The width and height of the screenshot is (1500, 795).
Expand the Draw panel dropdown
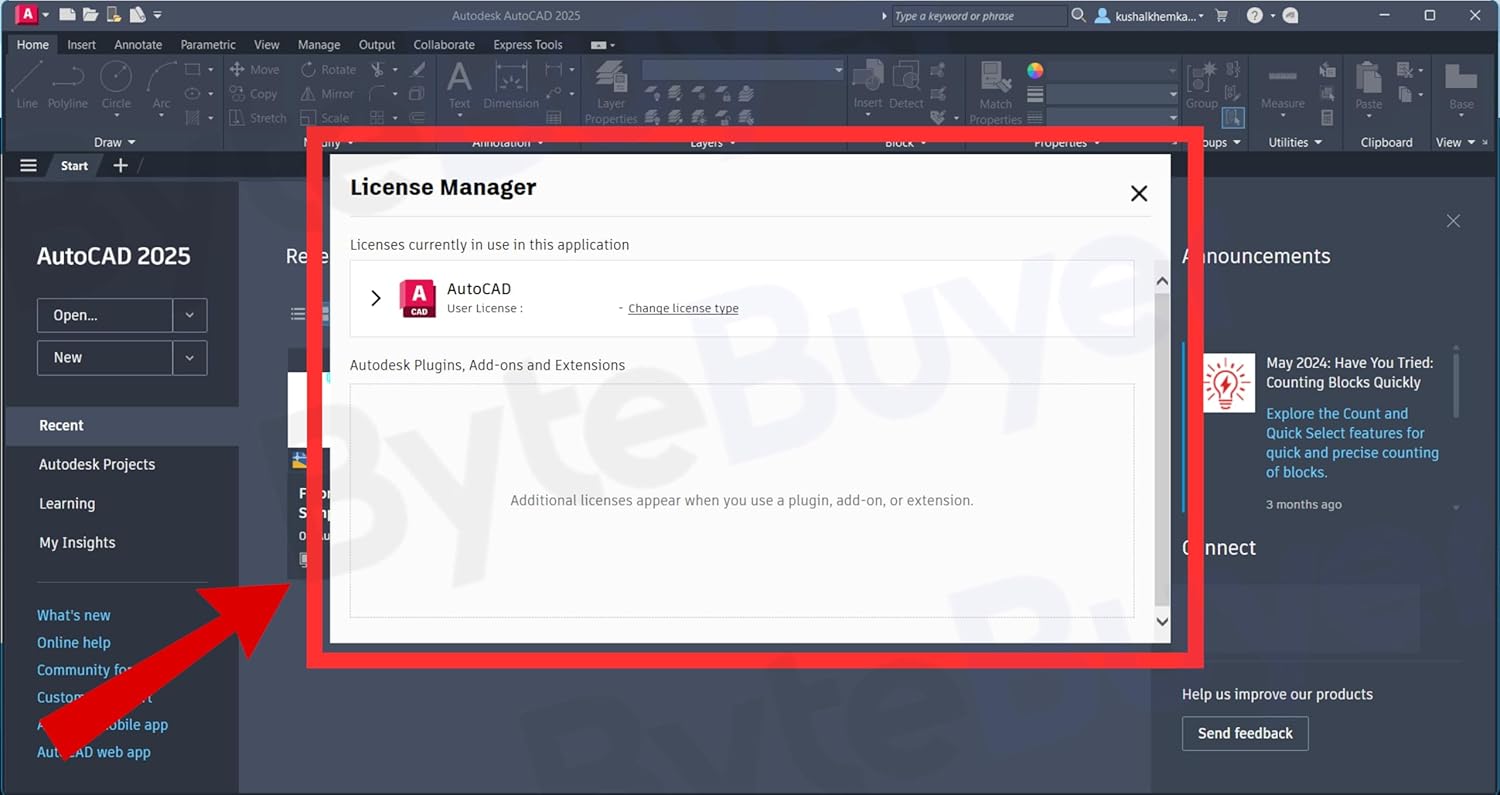tap(115, 142)
